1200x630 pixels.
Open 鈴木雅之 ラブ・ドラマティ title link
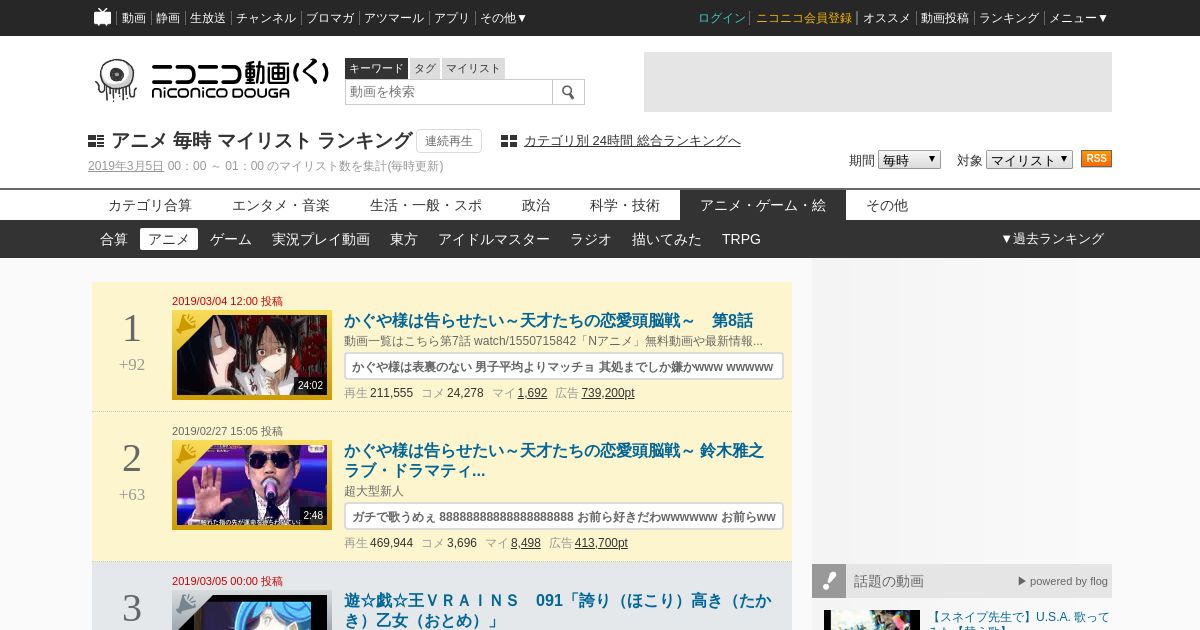click(x=554, y=460)
